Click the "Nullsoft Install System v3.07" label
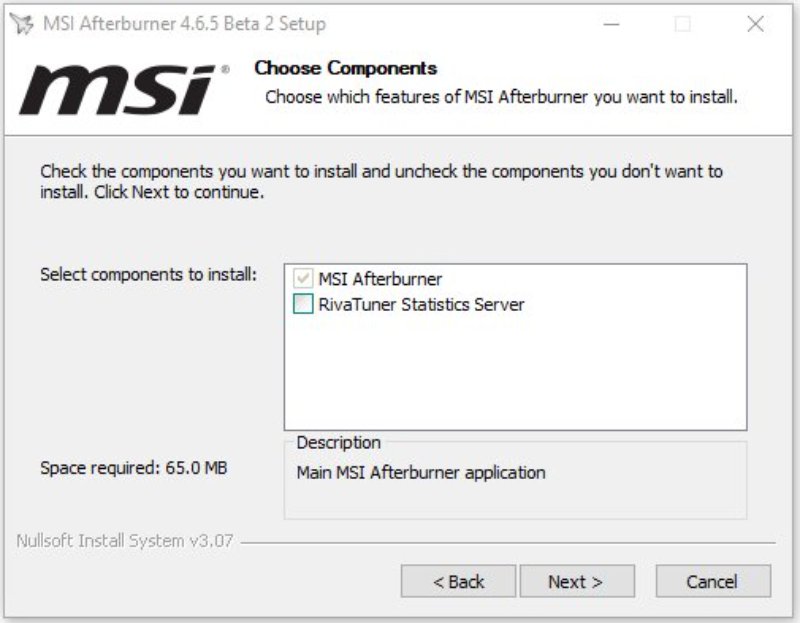The width and height of the screenshot is (800, 623). [125, 541]
